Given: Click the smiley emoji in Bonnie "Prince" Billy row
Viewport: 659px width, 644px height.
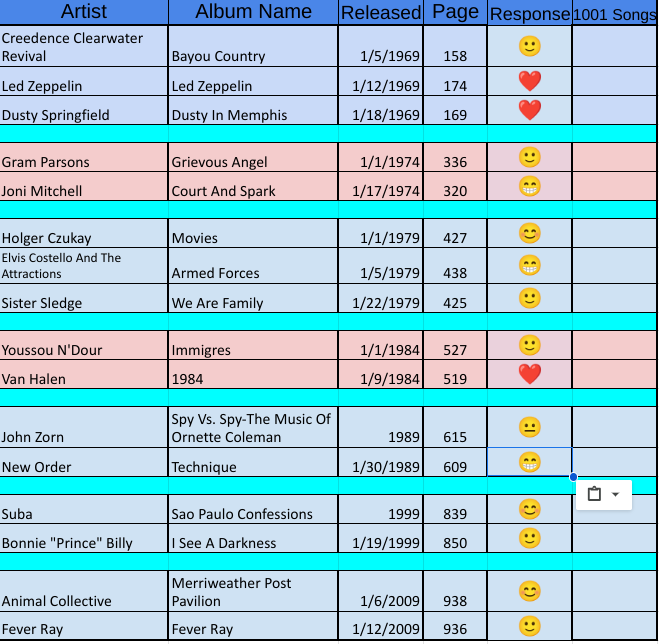Looking at the screenshot, I should 530,538.
